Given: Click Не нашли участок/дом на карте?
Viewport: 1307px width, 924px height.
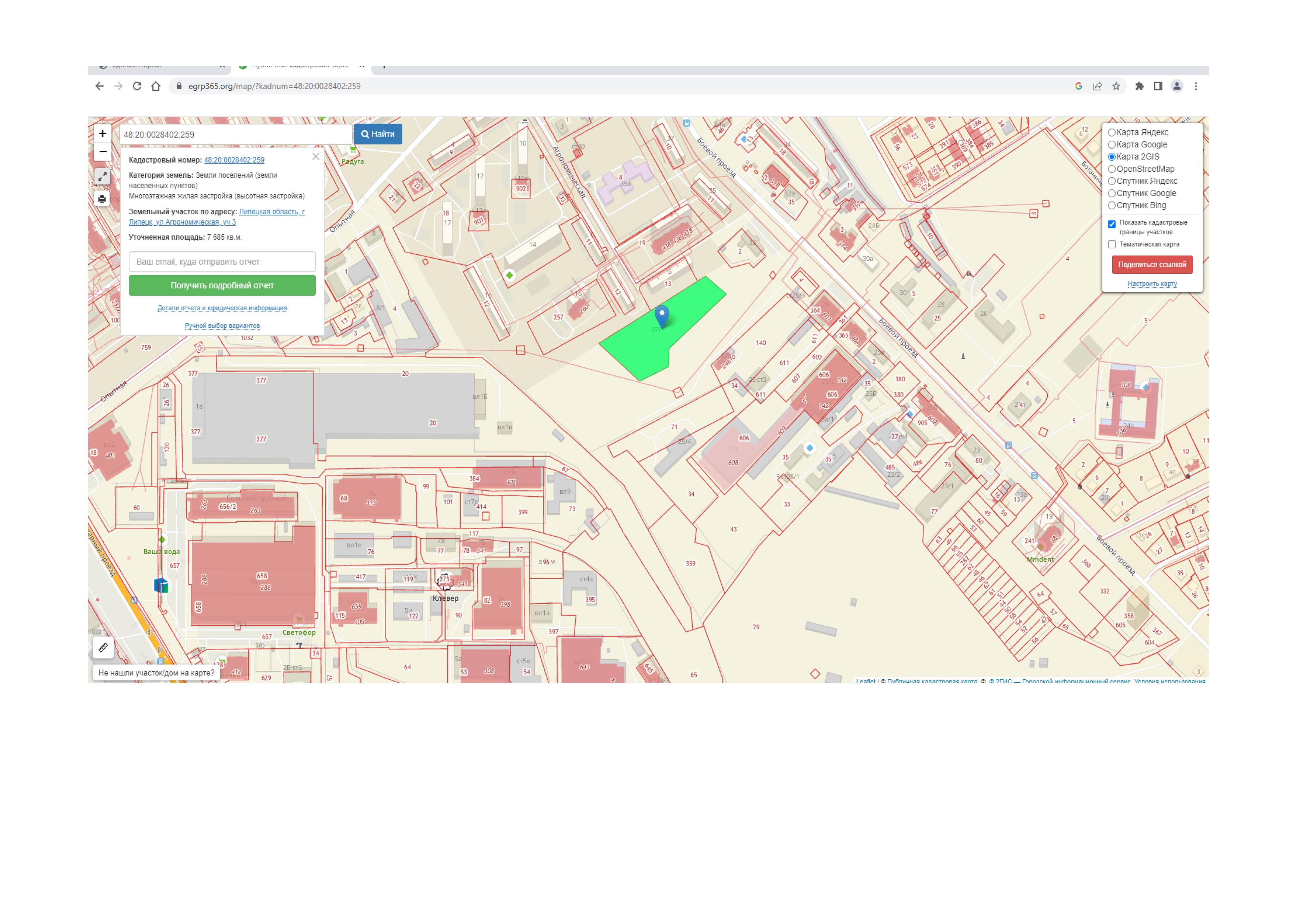Looking at the screenshot, I should (156, 673).
